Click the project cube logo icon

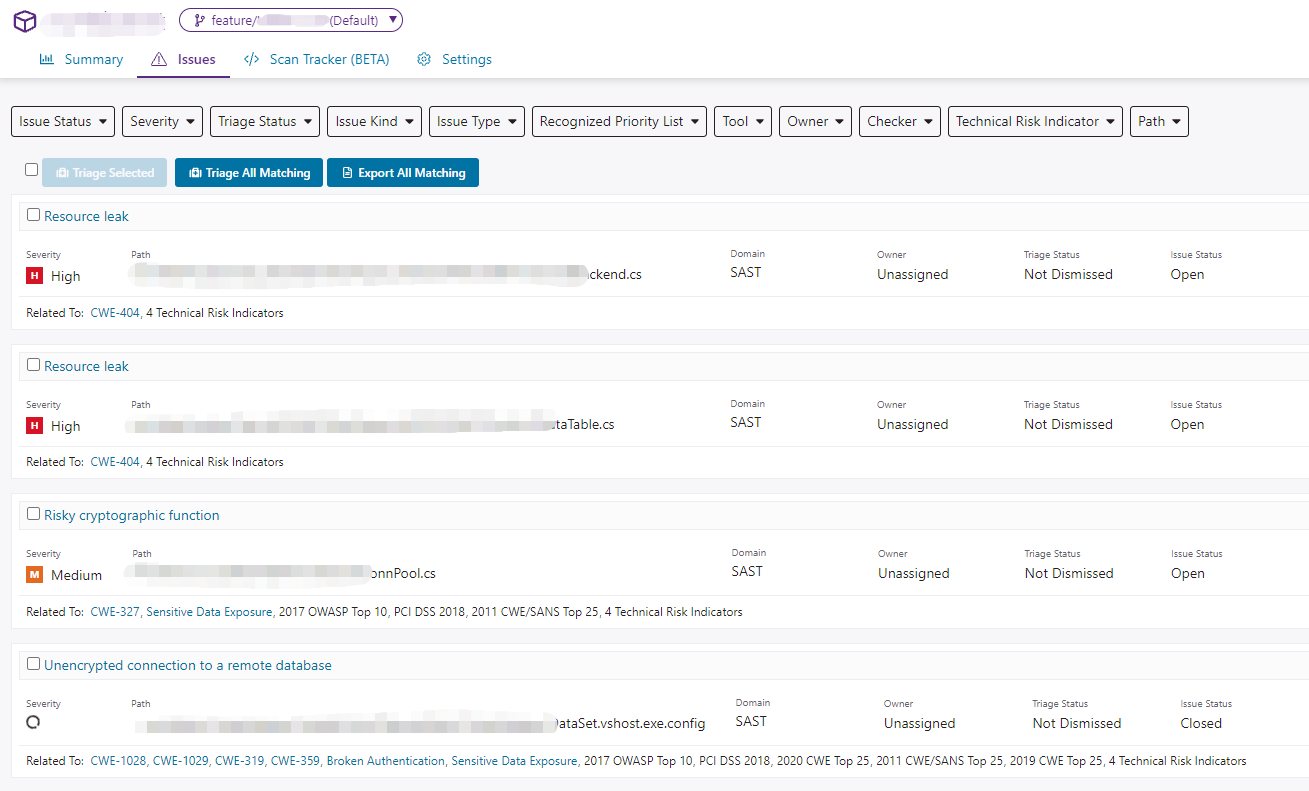[24, 21]
